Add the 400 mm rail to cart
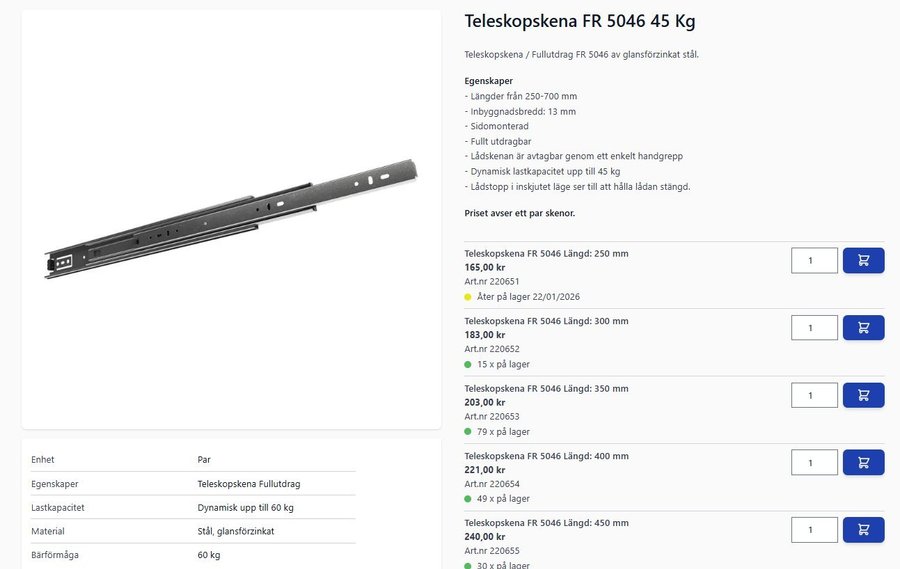The image size is (900, 569). [863, 462]
